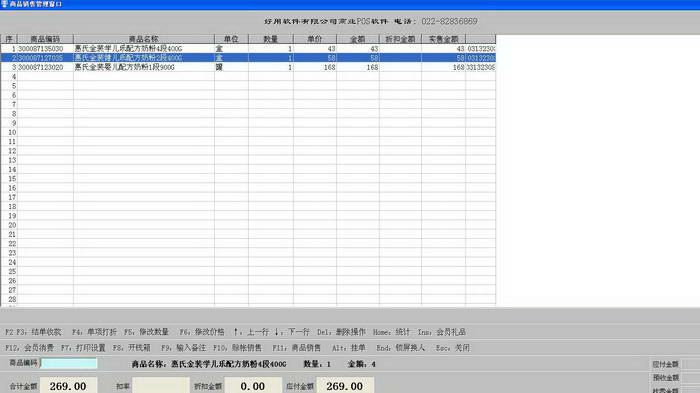Click the product name in highlighted row 2
Viewport: 700px width, 393px height.
tap(128, 58)
